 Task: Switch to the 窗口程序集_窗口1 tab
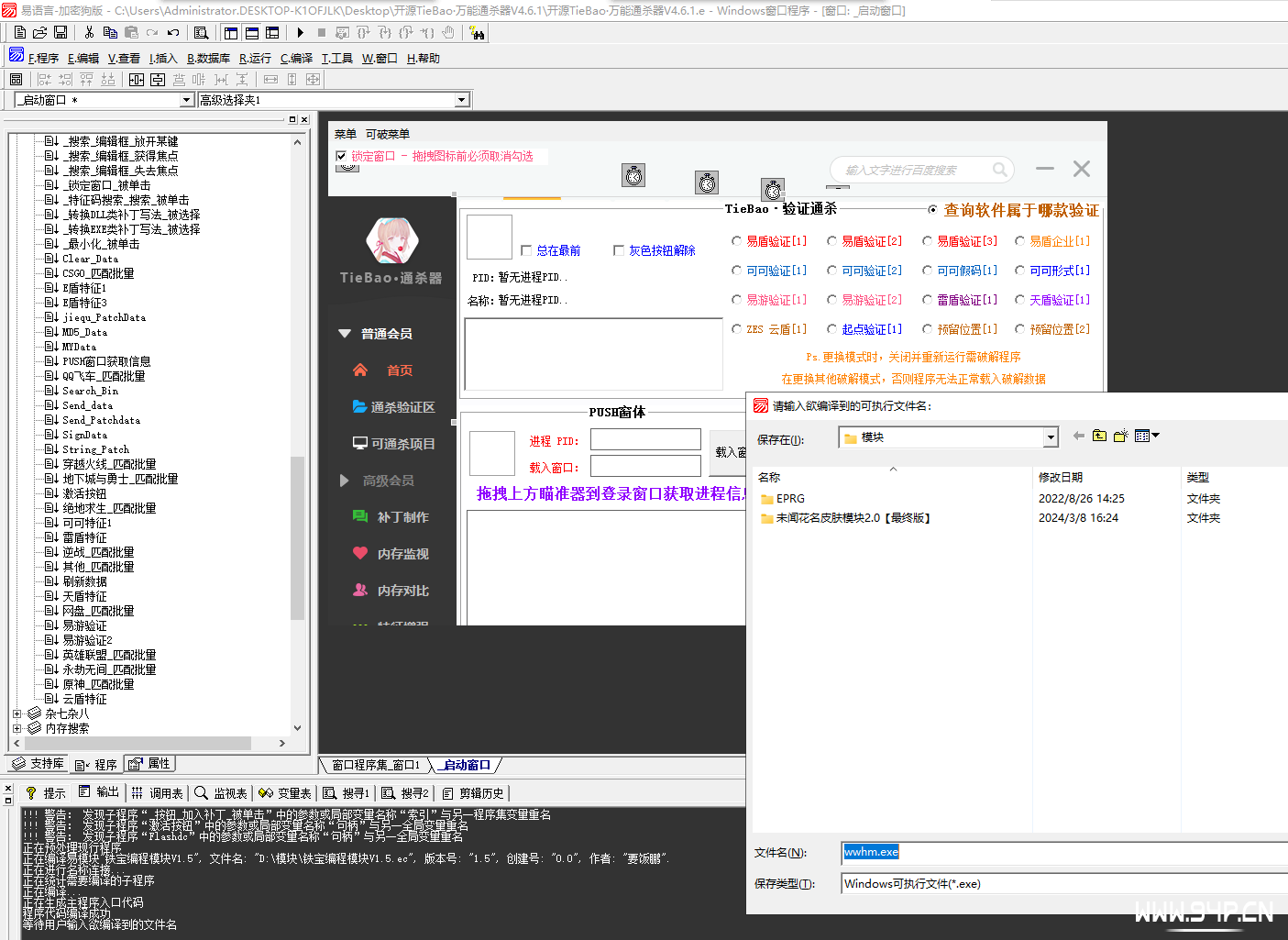[375, 765]
